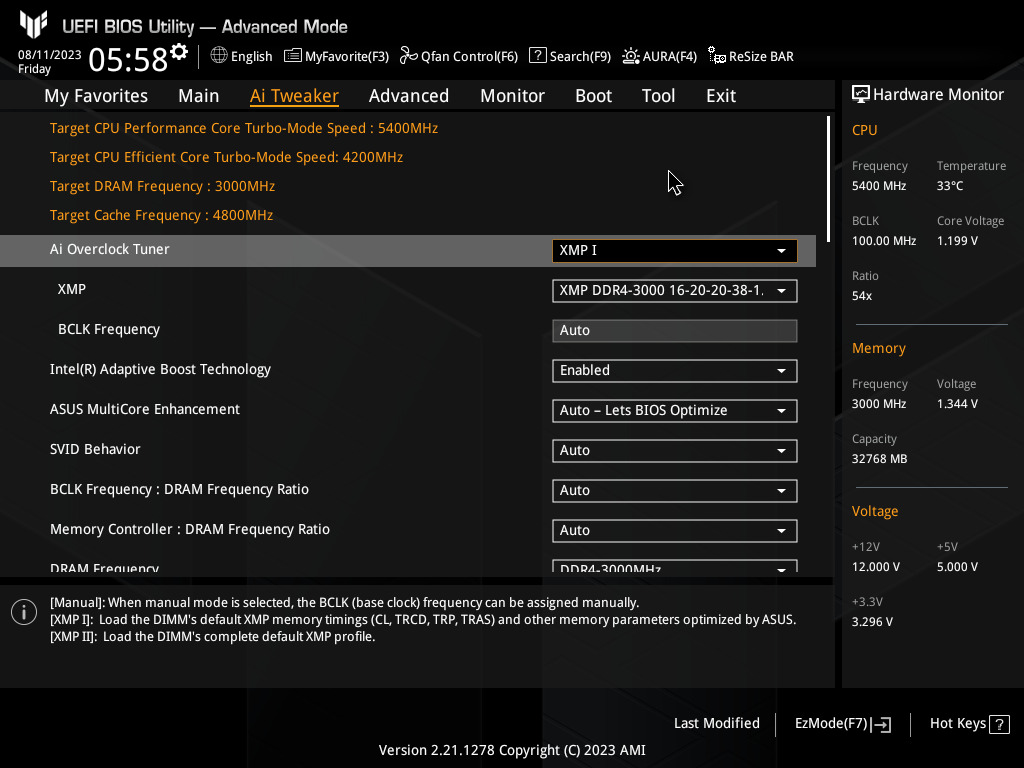This screenshot has height=768, width=1024.
Task: Select the Ai Tweaker tab
Action: coord(294,96)
